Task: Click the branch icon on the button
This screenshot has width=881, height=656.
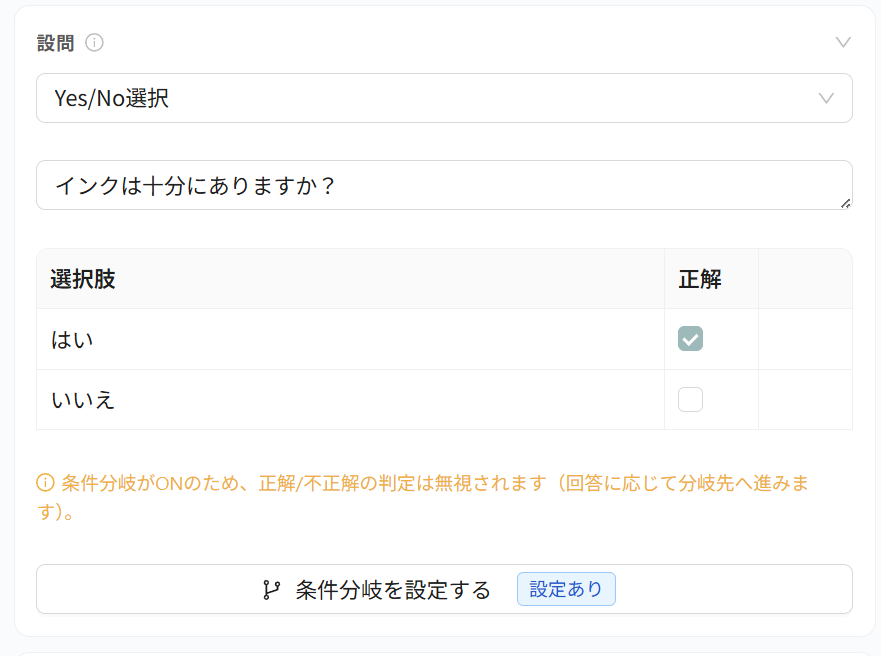Action: 271,590
